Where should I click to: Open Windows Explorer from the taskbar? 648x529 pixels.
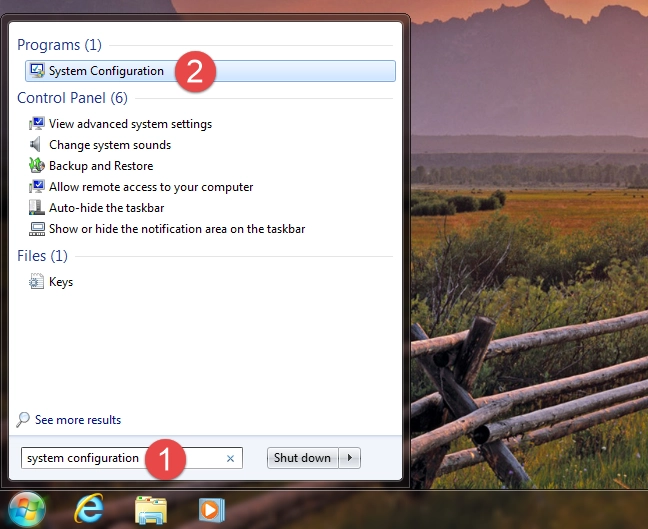pyautogui.click(x=151, y=510)
